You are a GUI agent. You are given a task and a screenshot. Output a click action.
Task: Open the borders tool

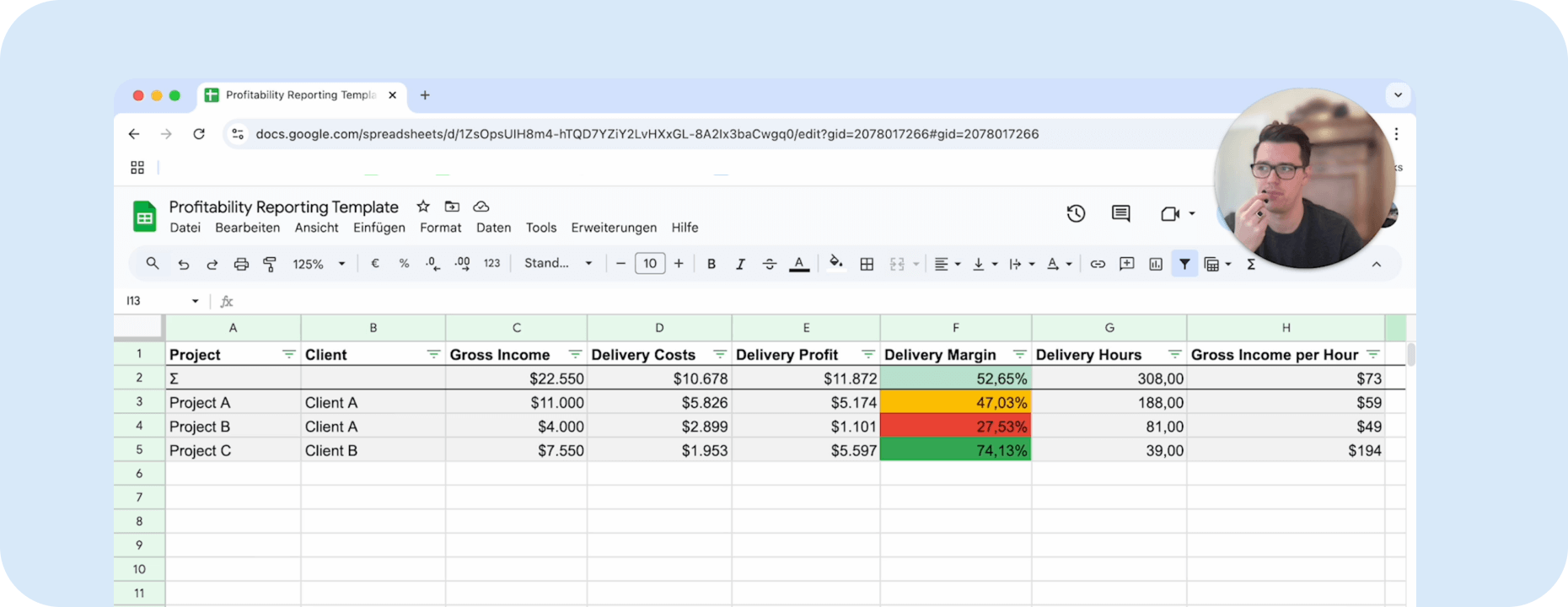[867, 264]
